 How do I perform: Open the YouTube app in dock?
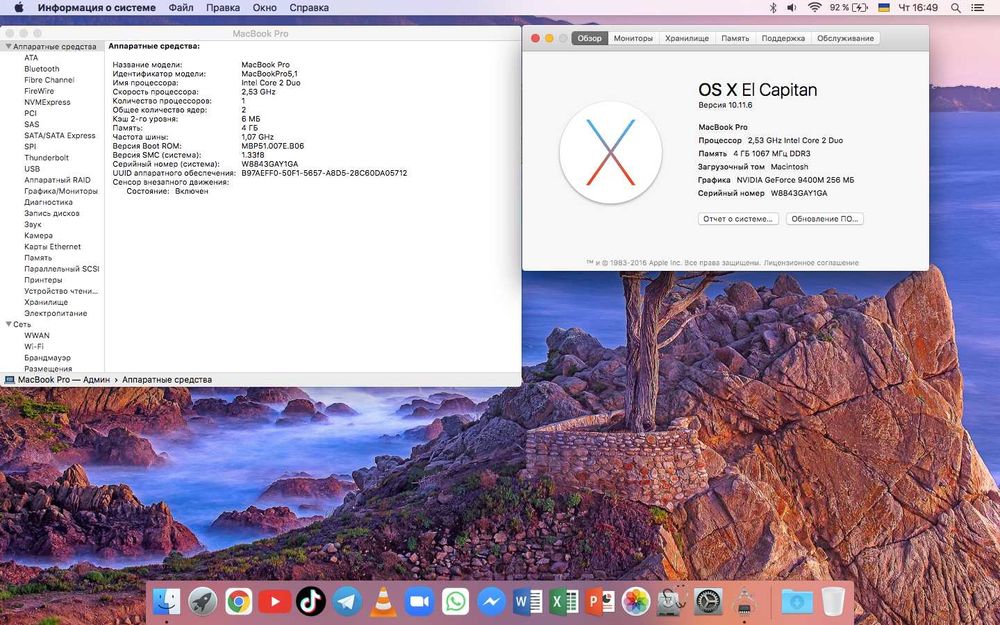(x=275, y=601)
